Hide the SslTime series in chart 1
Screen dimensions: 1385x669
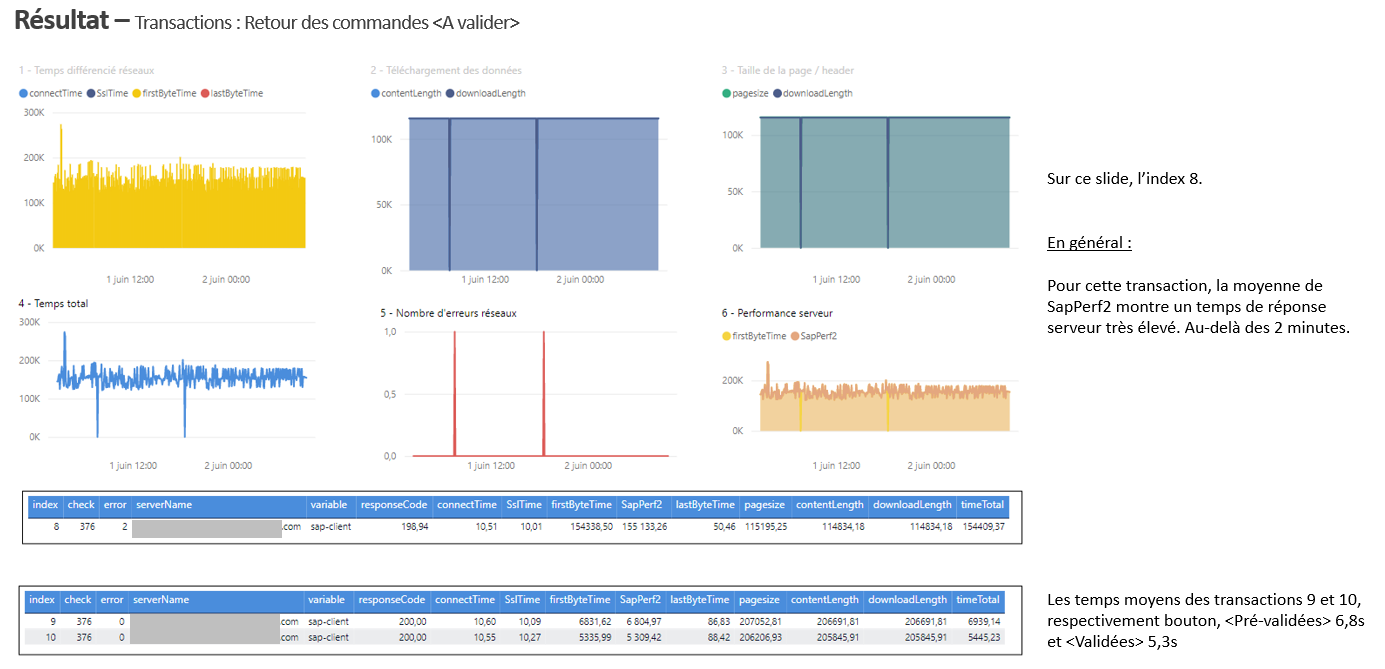click(x=93, y=92)
